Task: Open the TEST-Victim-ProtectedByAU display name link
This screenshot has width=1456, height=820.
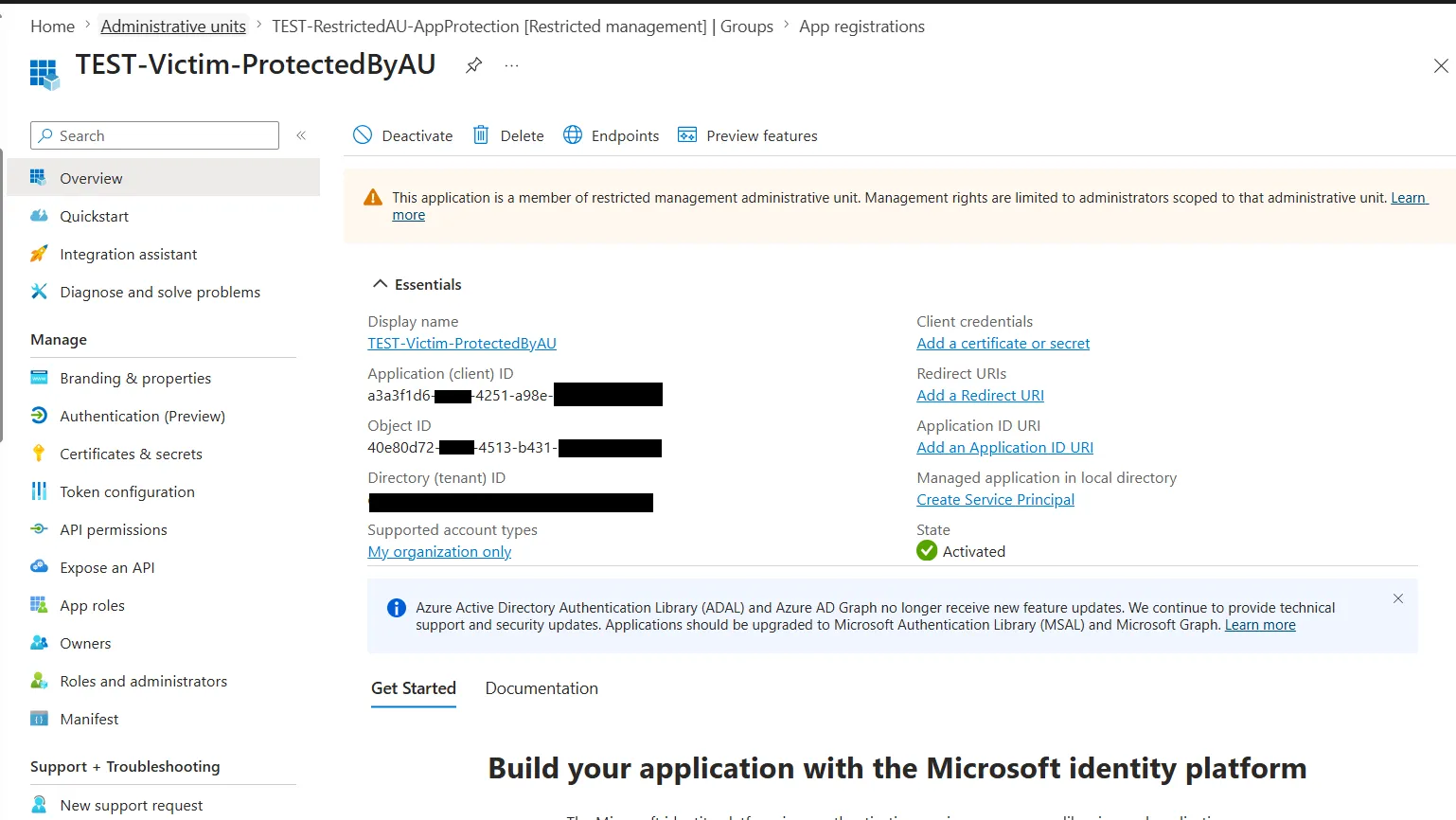Action: [x=462, y=343]
